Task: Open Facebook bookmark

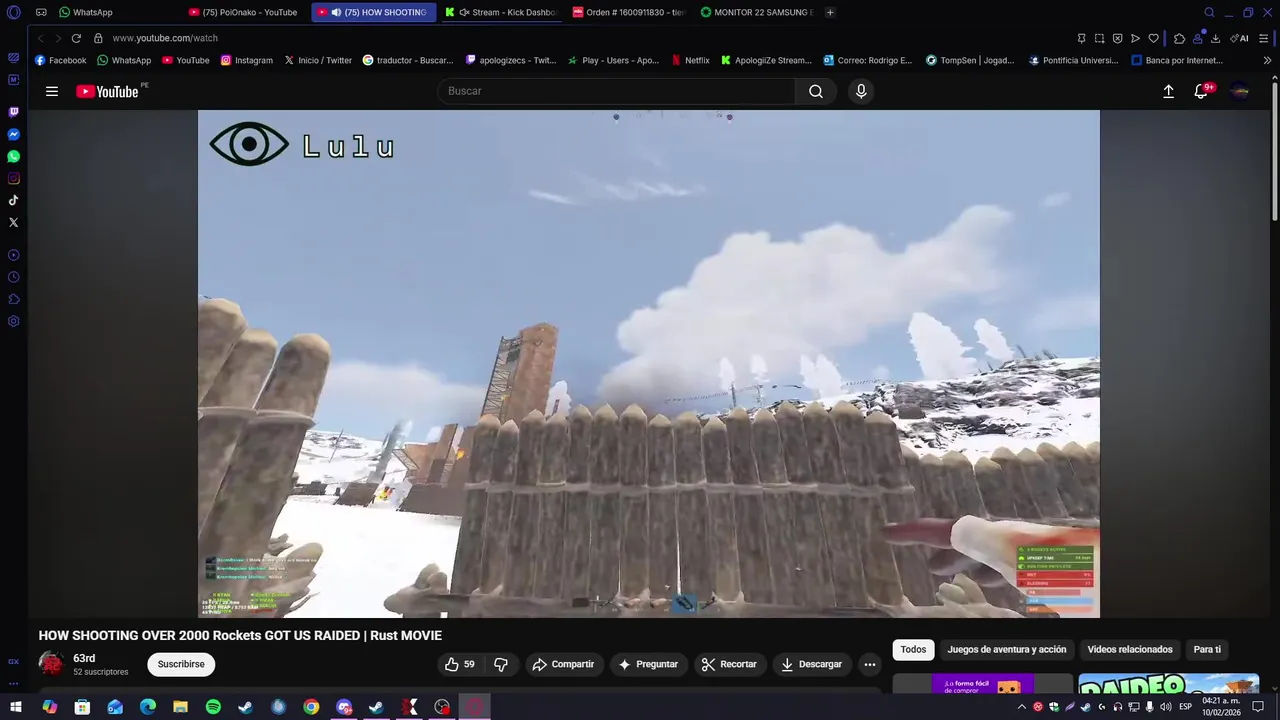Action: [x=60, y=60]
